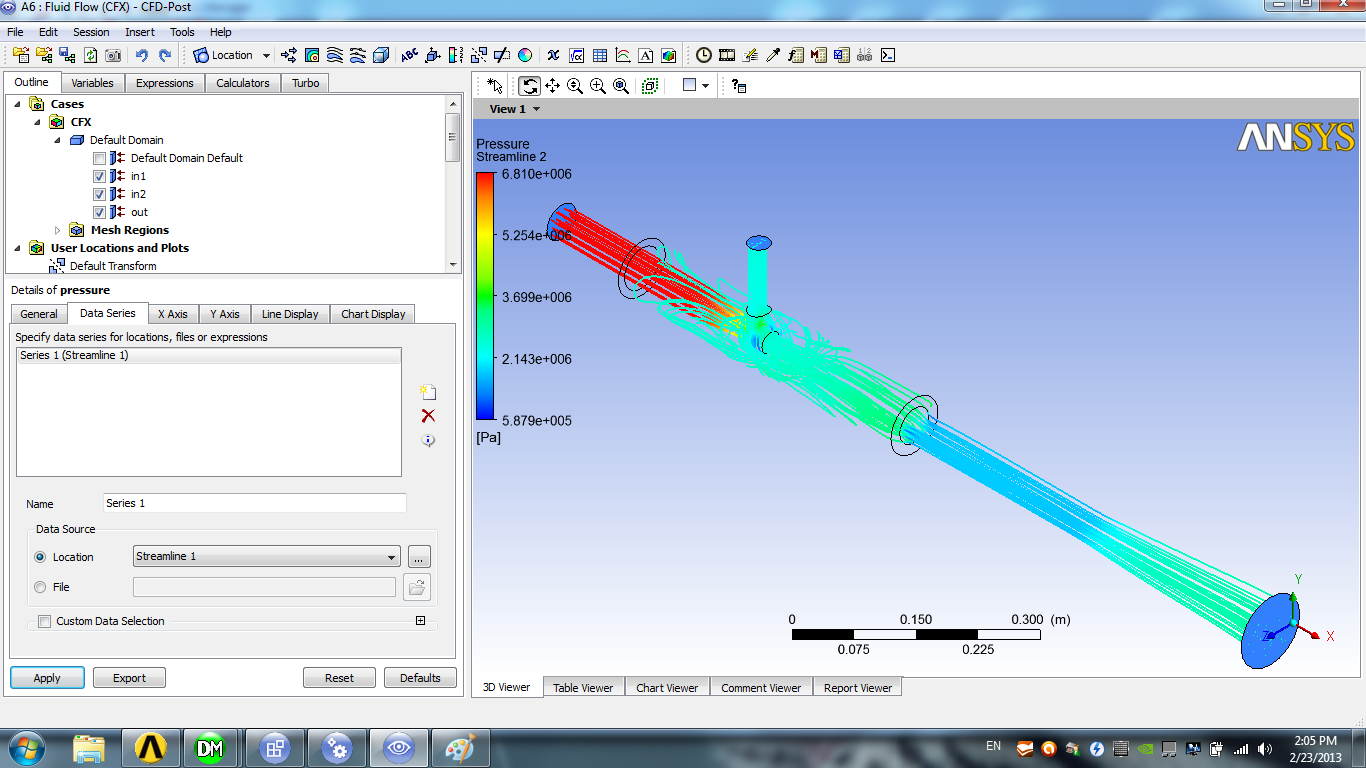Uncheck the in1 boundary checkbox
1366x768 pixels.
99,176
